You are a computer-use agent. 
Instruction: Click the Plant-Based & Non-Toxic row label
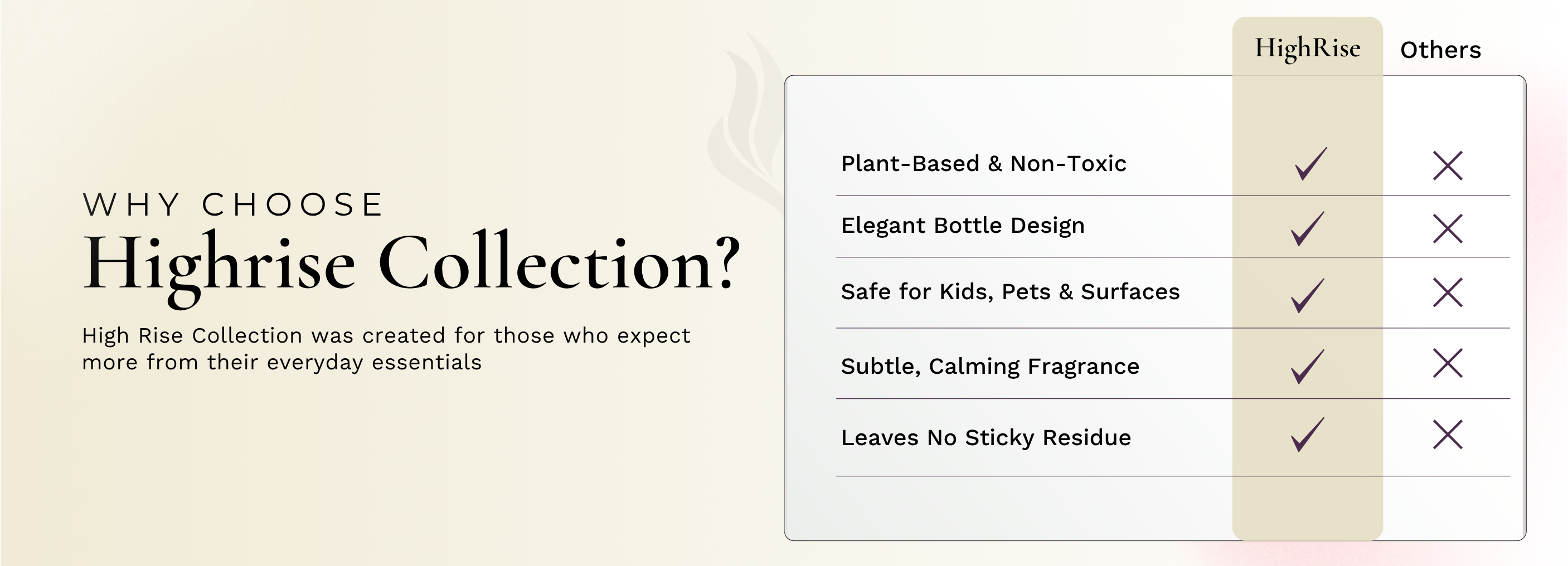[983, 164]
